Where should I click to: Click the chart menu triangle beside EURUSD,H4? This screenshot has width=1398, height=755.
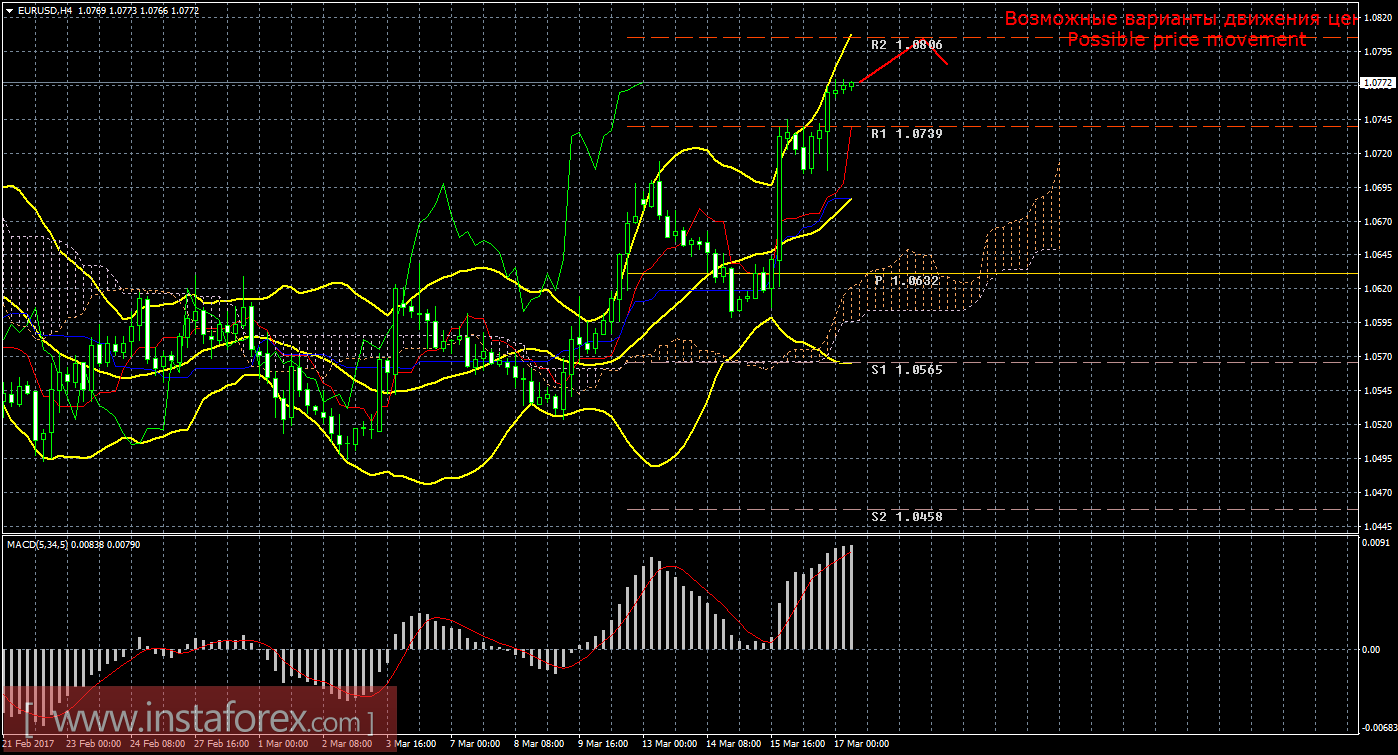pos(9,9)
